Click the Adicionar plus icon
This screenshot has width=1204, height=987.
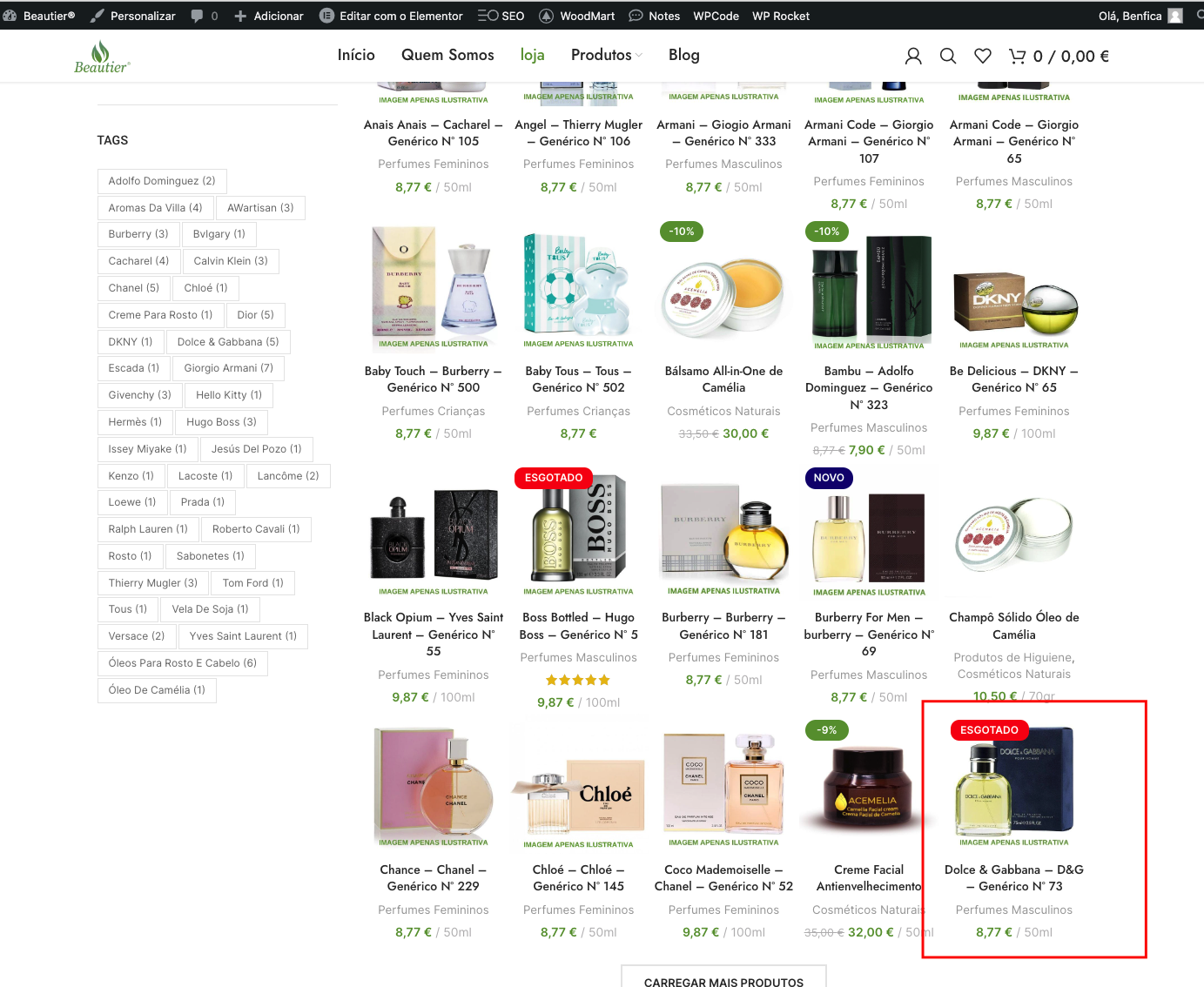point(240,16)
